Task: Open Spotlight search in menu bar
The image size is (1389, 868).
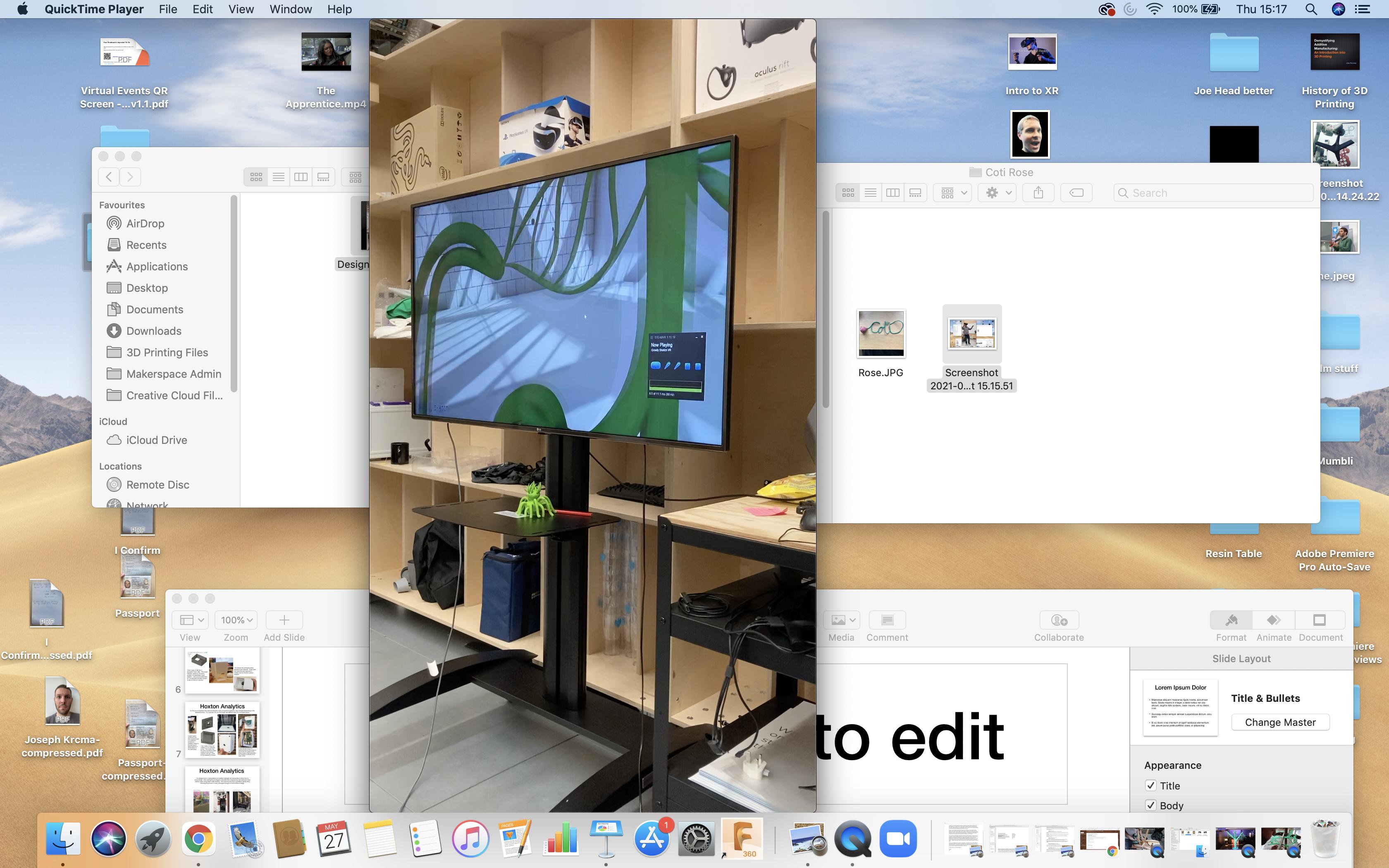Action: [x=1310, y=9]
